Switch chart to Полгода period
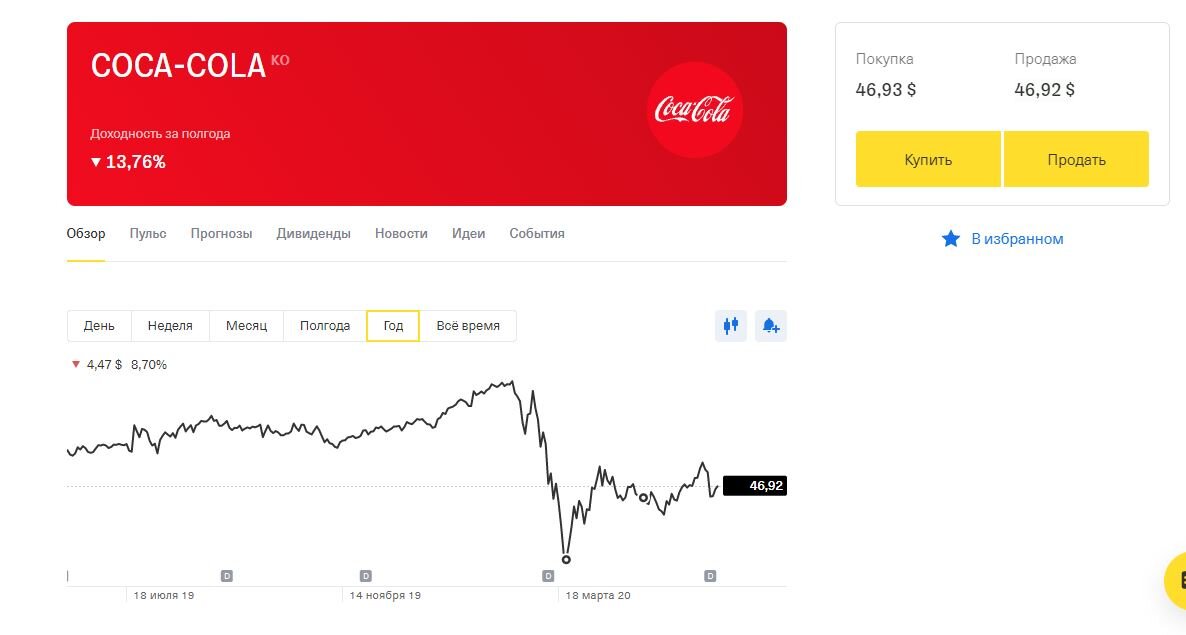The height and width of the screenshot is (635, 1186). point(324,326)
